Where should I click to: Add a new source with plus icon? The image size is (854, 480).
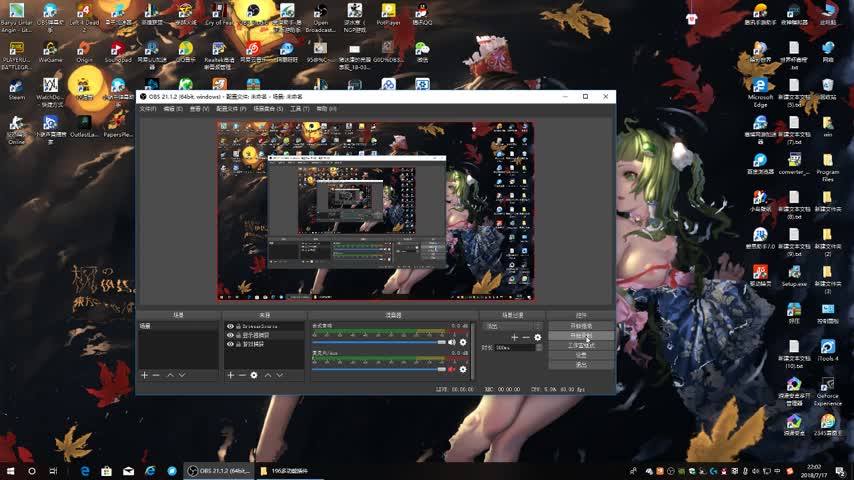point(230,375)
